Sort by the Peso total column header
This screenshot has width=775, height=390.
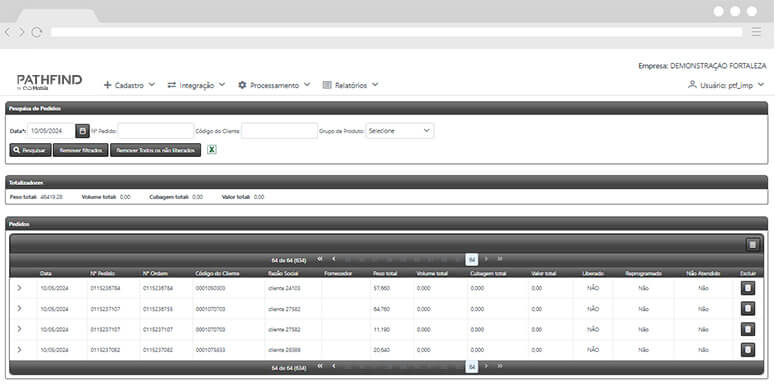(x=385, y=273)
